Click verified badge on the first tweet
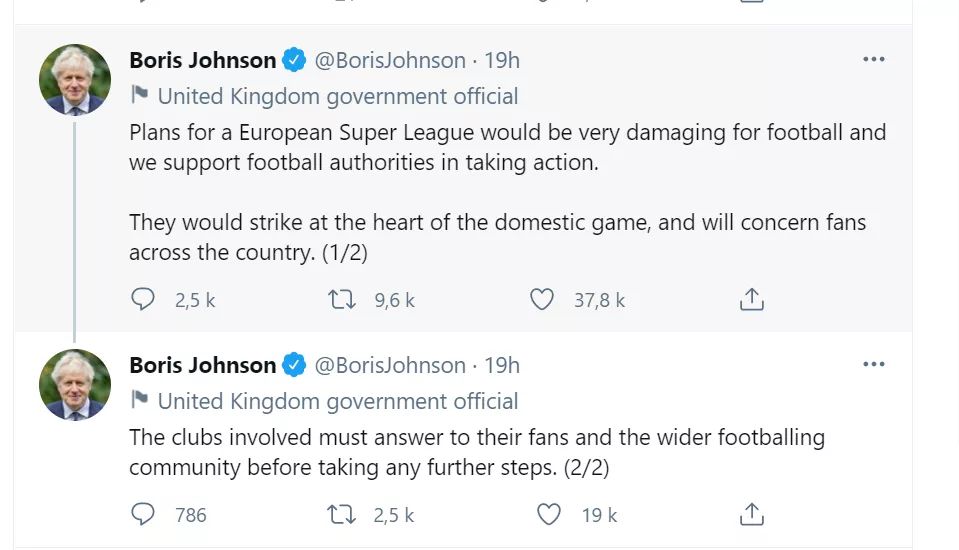Image resolution: width=959 pixels, height=550 pixels. [x=294, y=60]
